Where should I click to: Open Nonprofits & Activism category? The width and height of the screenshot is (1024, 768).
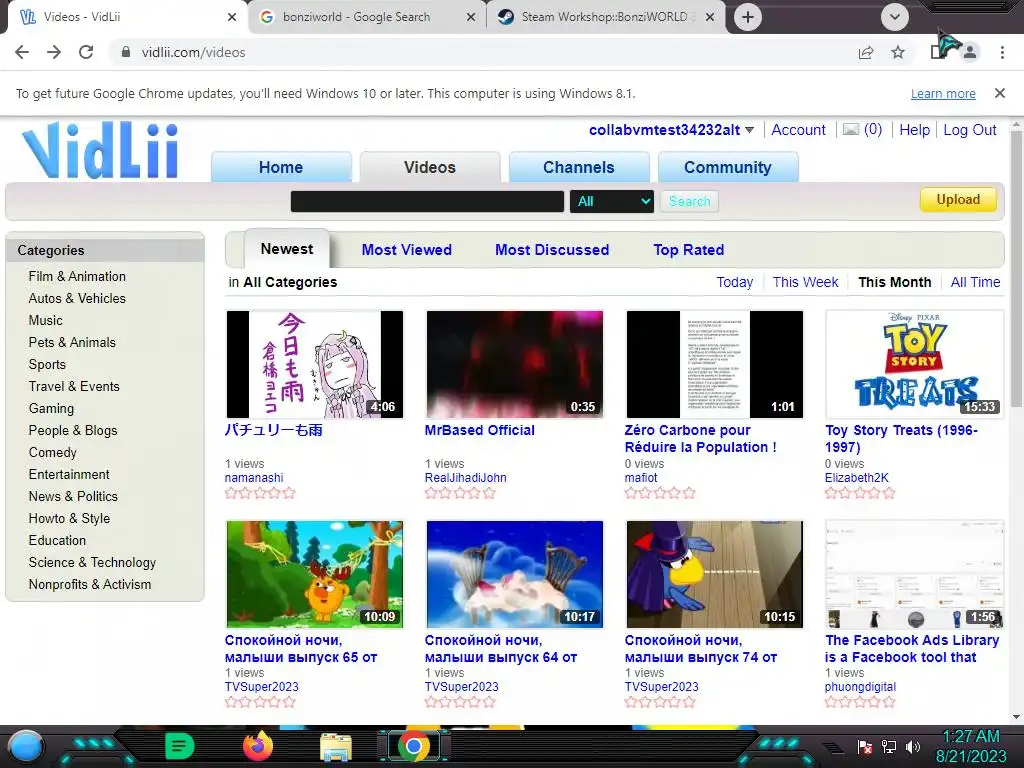89,584
